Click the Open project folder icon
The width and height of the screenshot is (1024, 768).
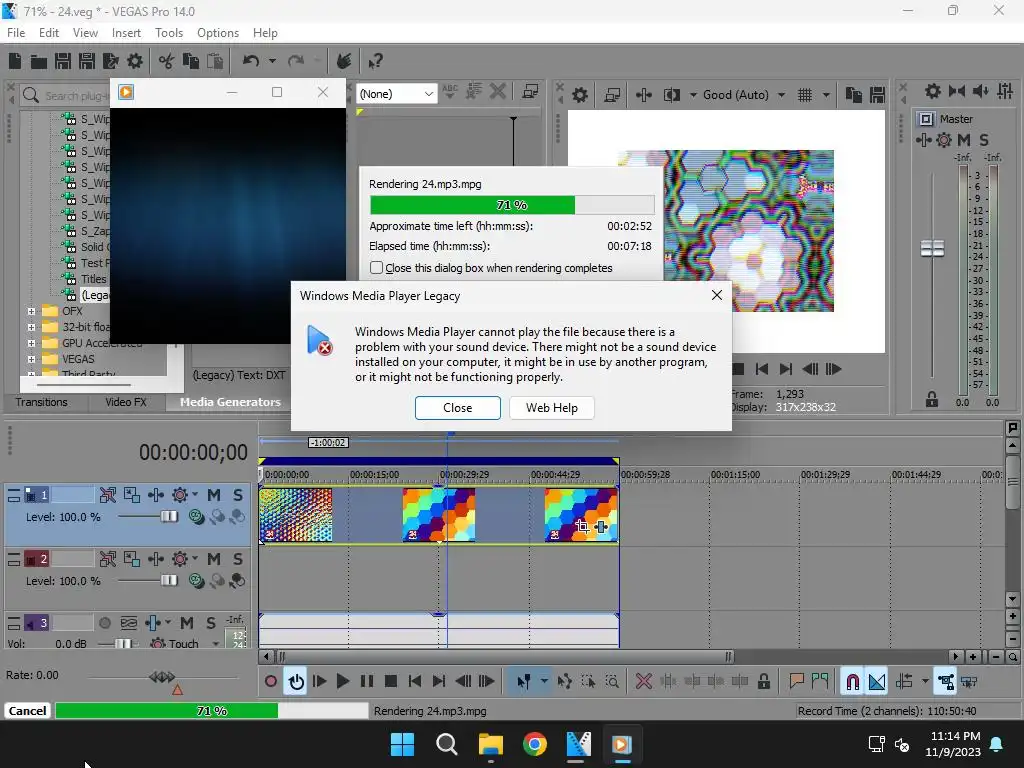pos(39,61)
